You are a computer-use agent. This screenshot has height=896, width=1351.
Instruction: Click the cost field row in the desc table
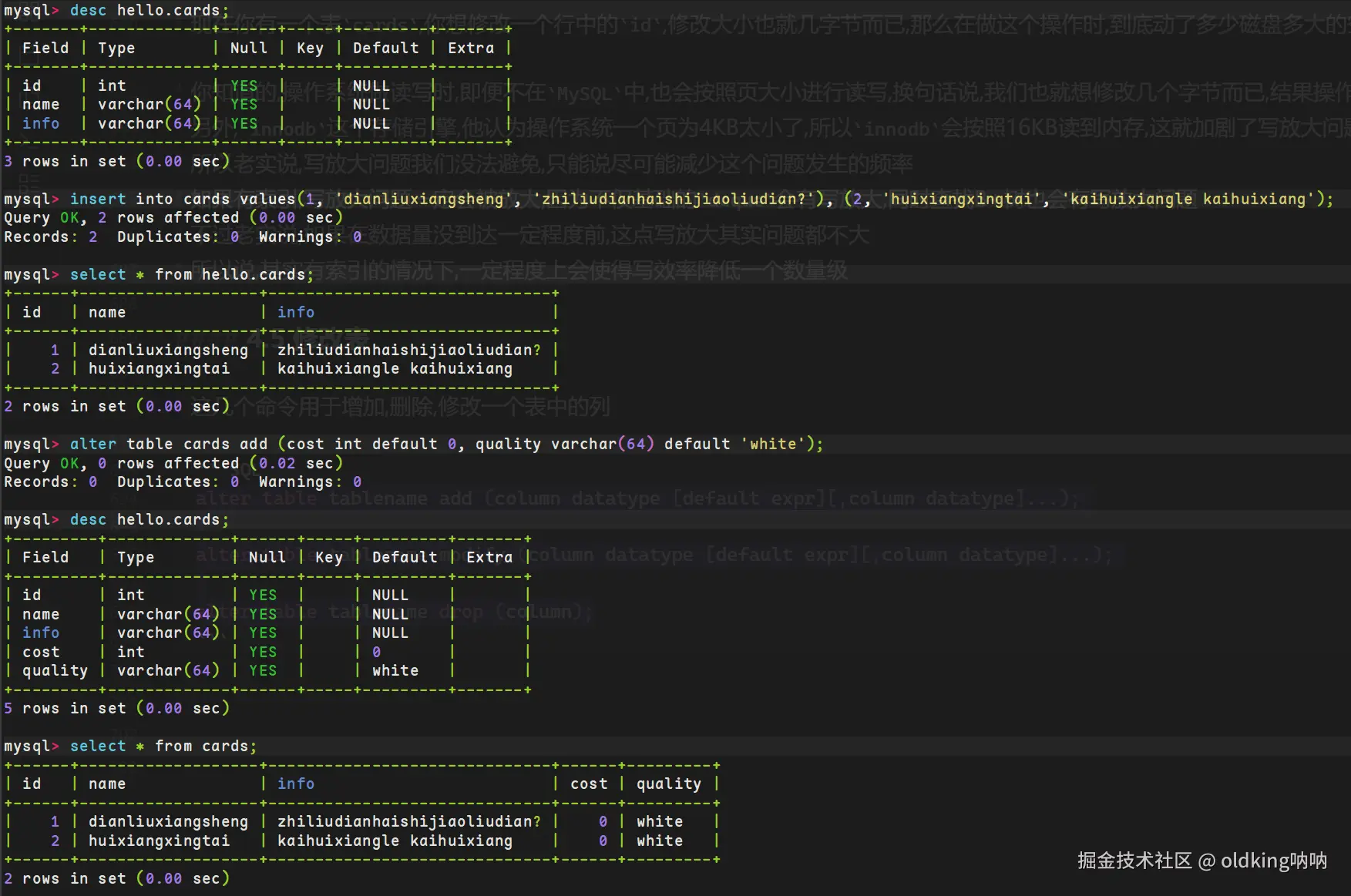click(x=41, y=652)
